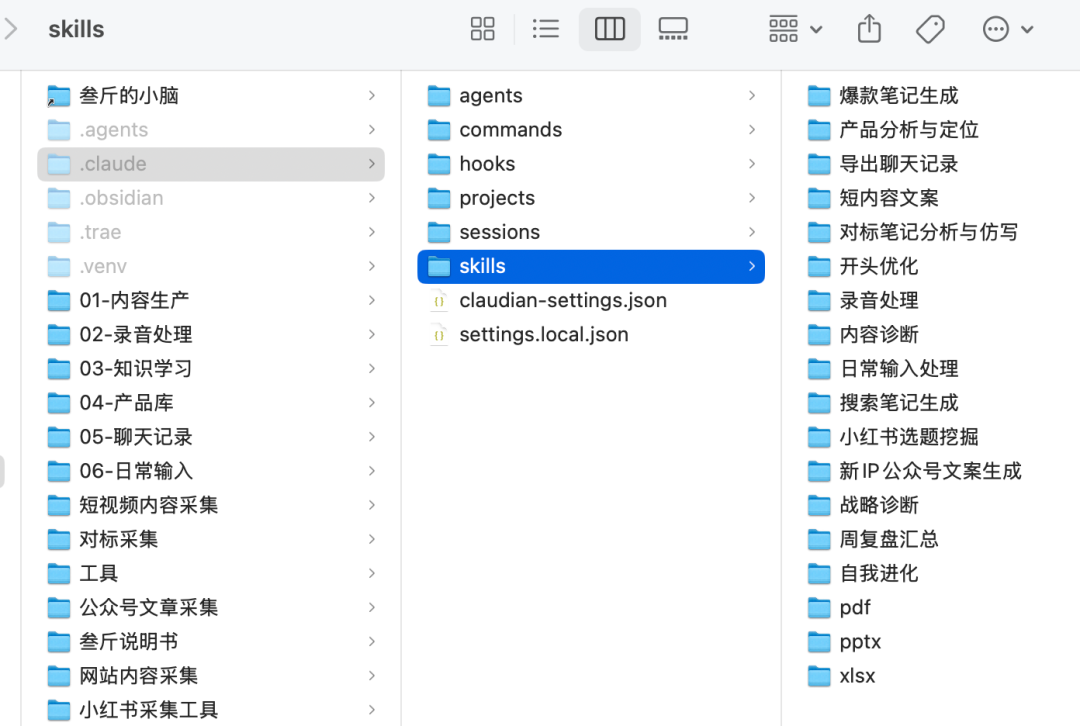Switch to gallery view

pos(673,29)
